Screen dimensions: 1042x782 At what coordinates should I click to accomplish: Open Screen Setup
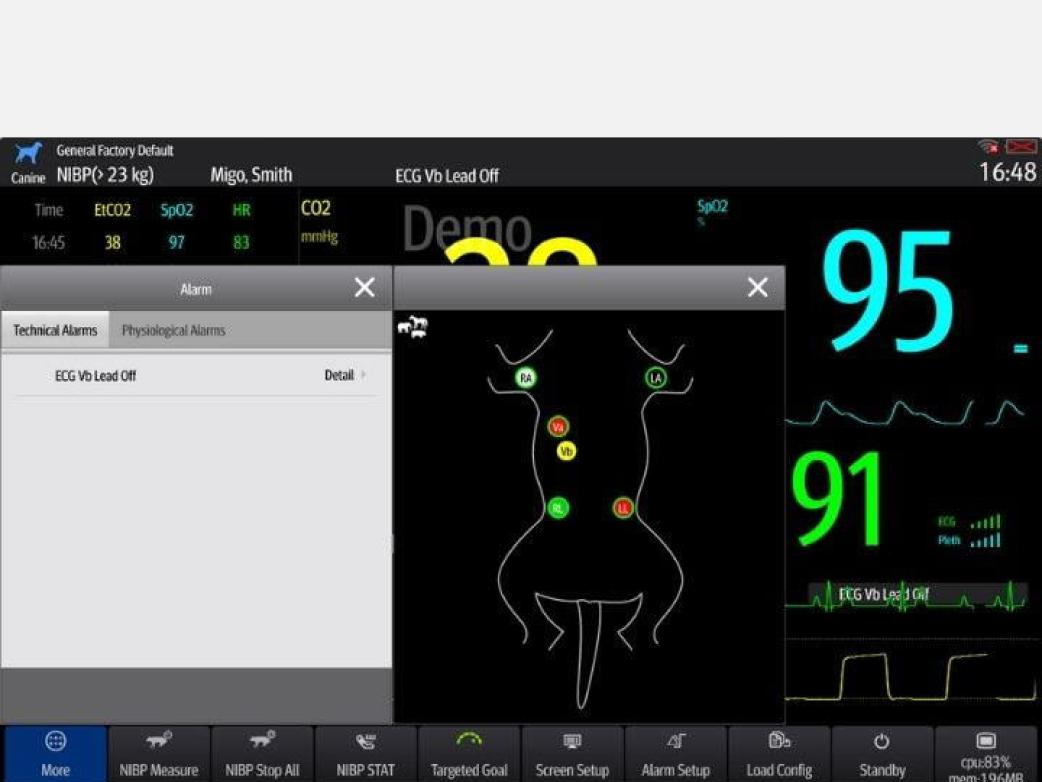coord(572,753)
